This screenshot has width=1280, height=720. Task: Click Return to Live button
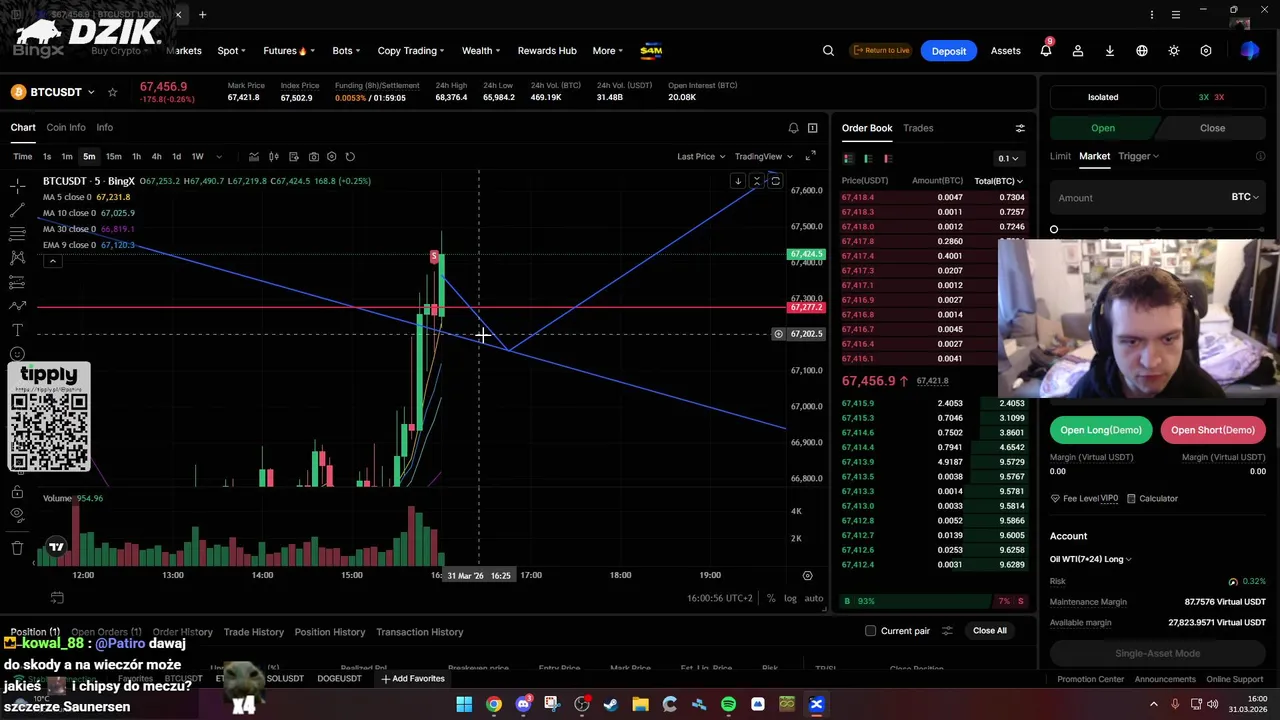point(881,51)
